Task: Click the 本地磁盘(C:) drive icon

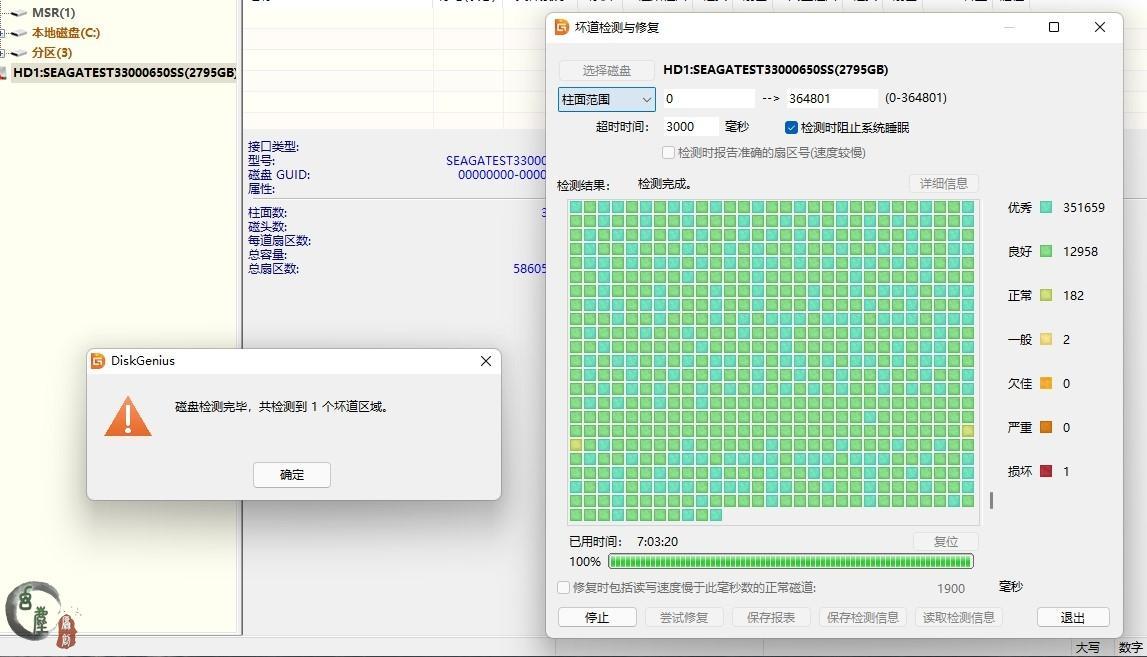Action: pyautogui.click(x=19, y=33)
